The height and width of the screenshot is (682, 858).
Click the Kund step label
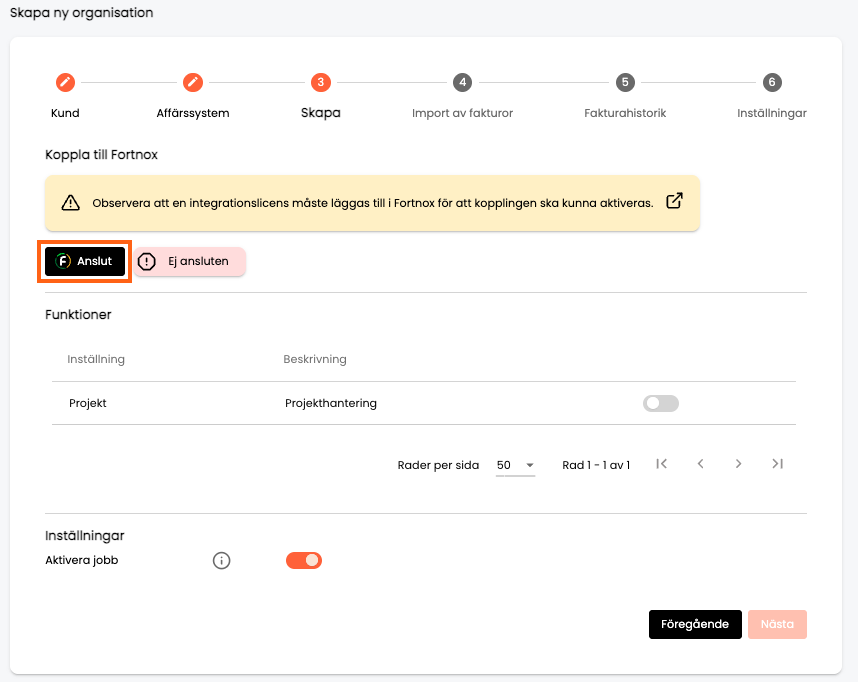coord(65,113)
